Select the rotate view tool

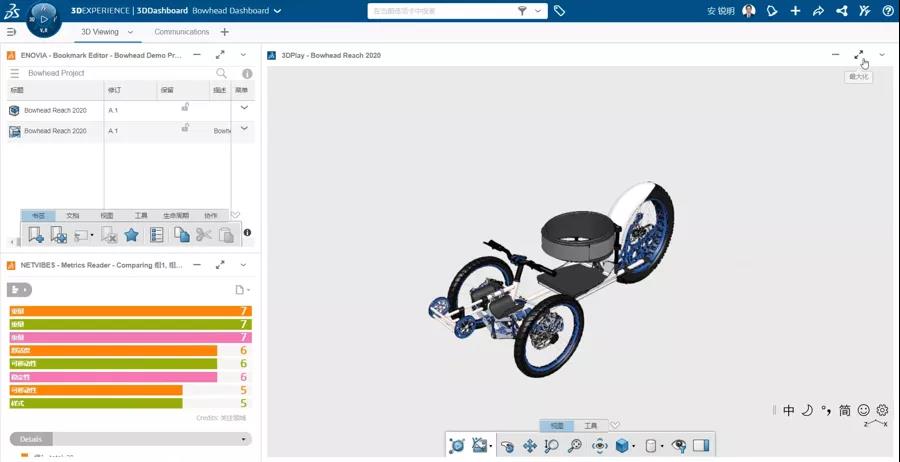coord(507,445)
